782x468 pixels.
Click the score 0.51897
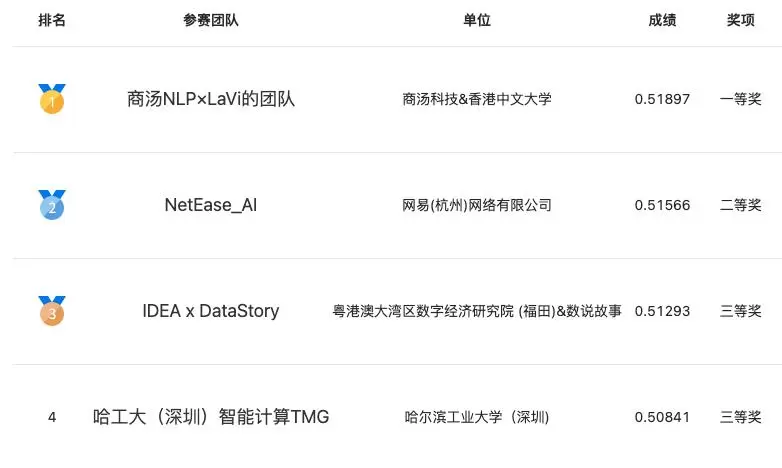[662, 99]
